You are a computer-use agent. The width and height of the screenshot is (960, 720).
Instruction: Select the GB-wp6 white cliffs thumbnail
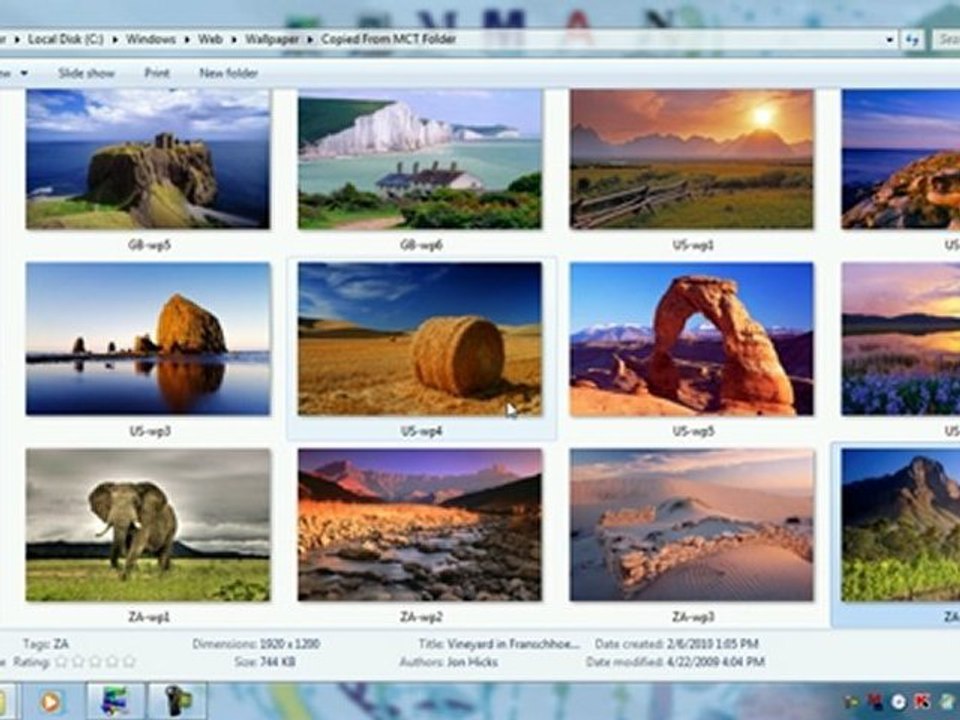(420, 159)
